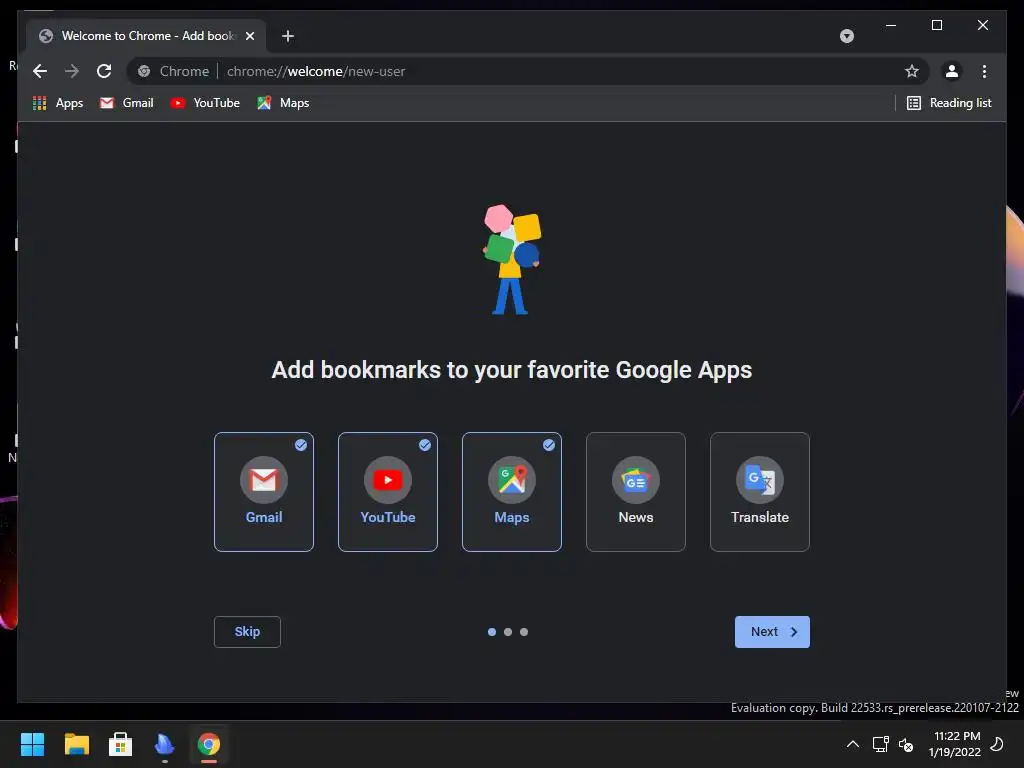
Task: Open the taskbar clock and date
Action: (955, 744)
